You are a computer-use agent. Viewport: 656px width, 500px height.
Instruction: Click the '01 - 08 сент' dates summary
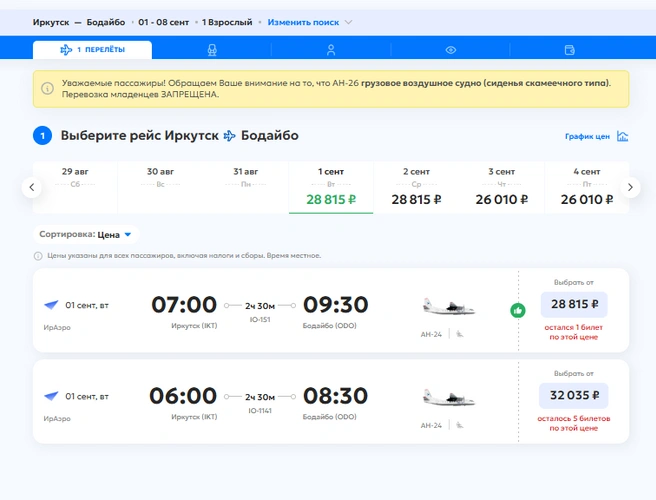164,22
